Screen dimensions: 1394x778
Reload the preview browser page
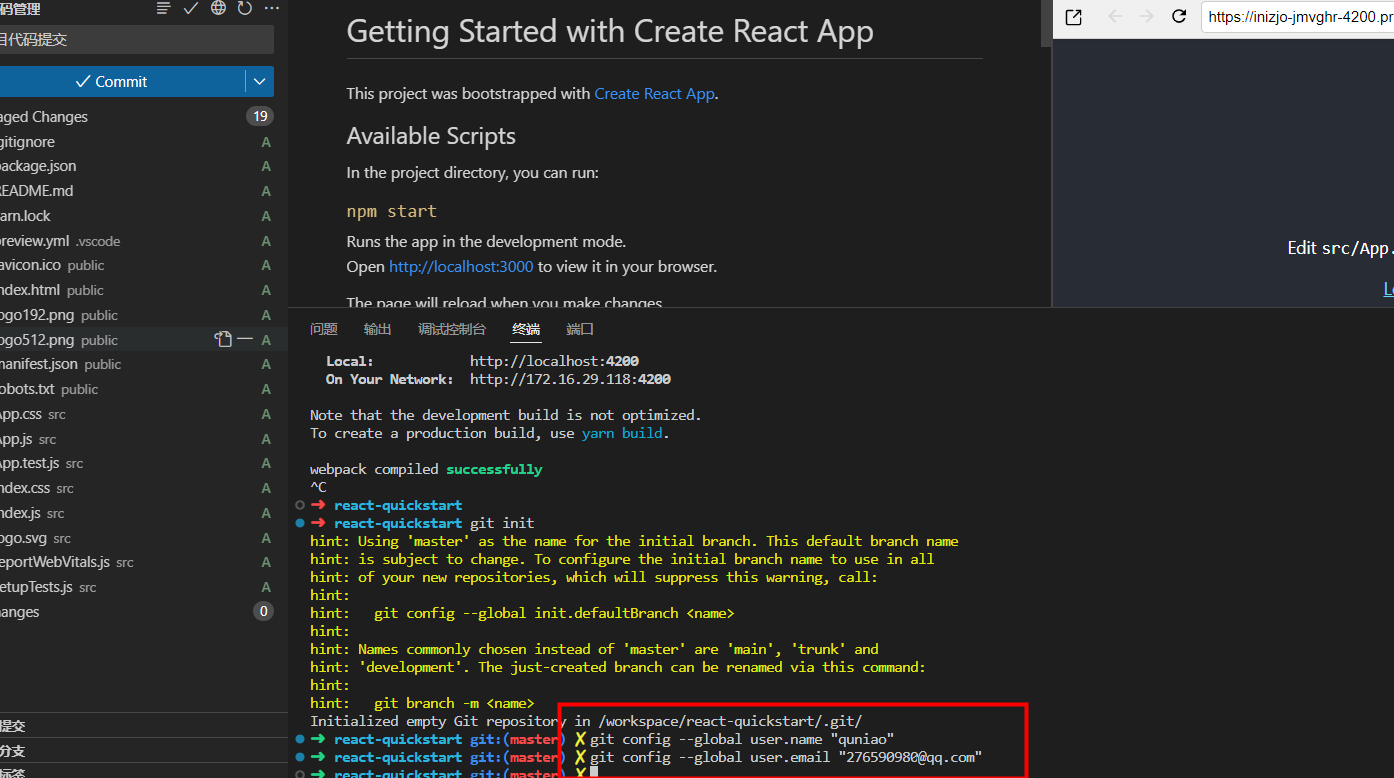click(1179, 17)
